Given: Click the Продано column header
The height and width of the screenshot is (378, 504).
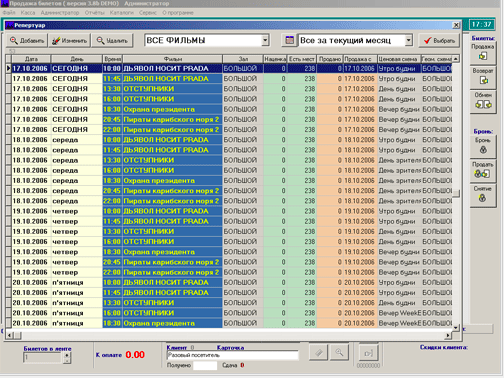Looking at the screenshot, I should click(x=330, y=59).
